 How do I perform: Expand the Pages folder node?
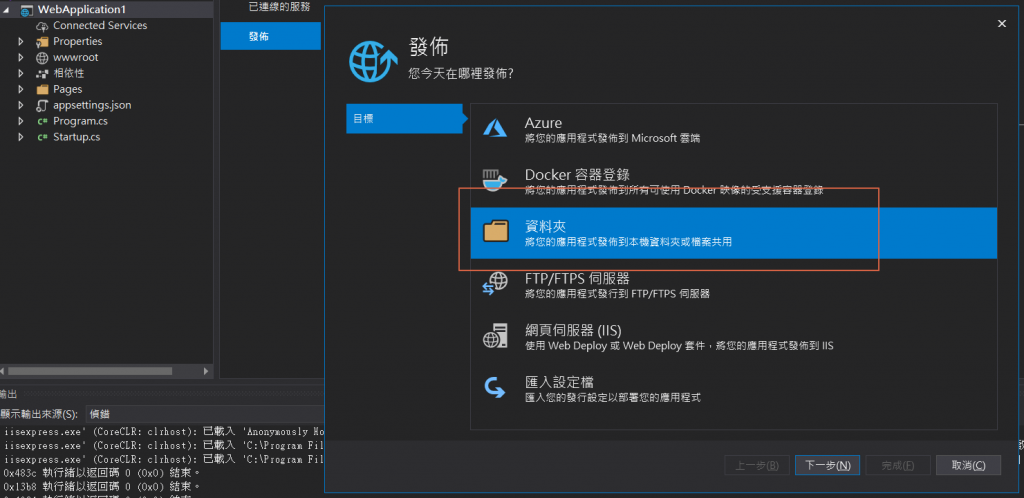(x=21, y=89)
